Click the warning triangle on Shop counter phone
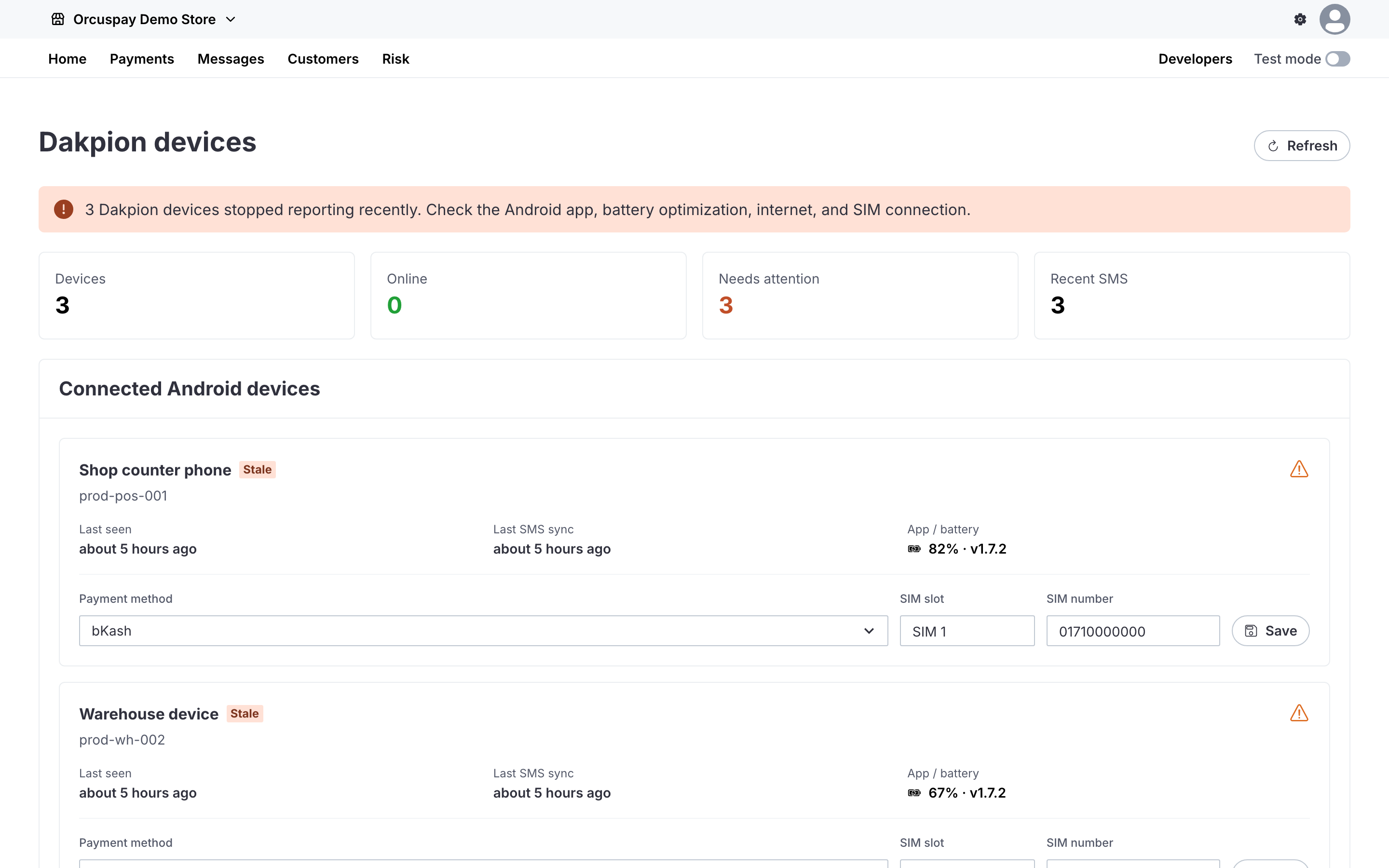This screenshot has width=1389, height=868. tap(1299, 469)
